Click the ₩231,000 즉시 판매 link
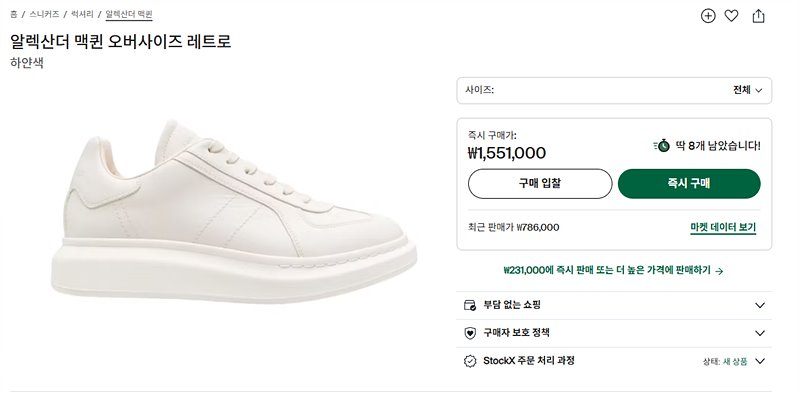This screenshot has height=393, width=800. click(607, 271)
